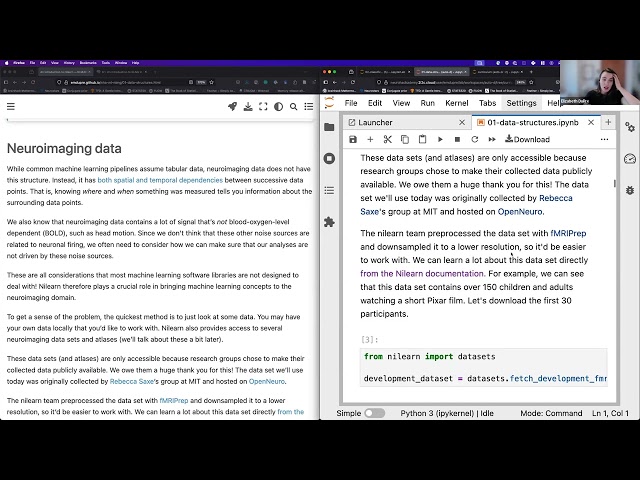Insert a cell below with plus icon
The height and width of the screenshot is (480, 640).
click(370, 140)
